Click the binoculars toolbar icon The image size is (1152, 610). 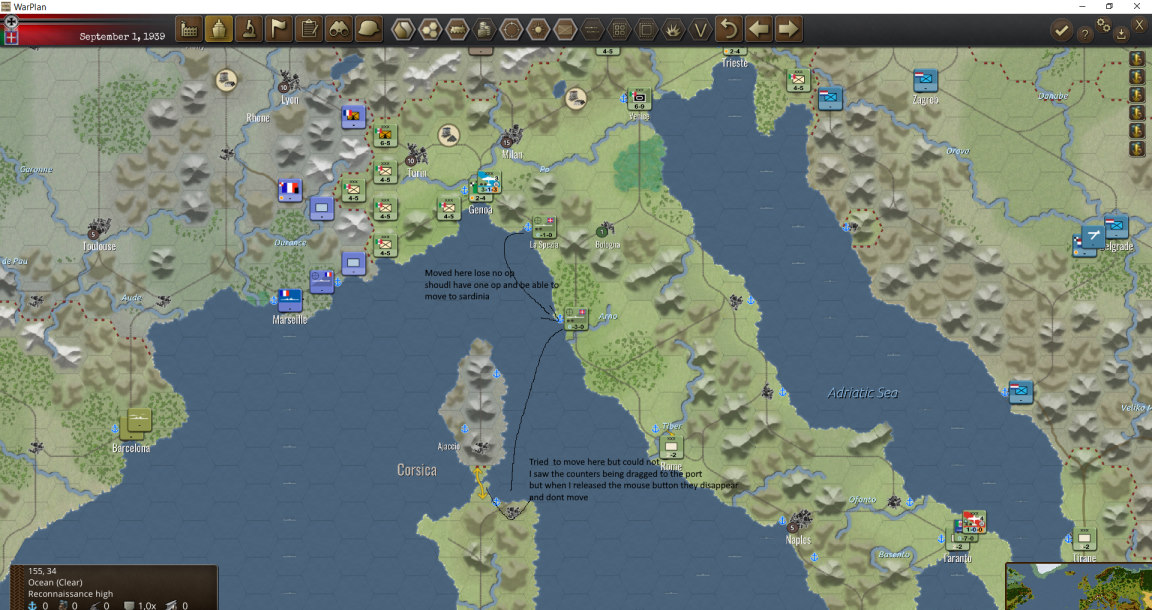pos(339,29)
